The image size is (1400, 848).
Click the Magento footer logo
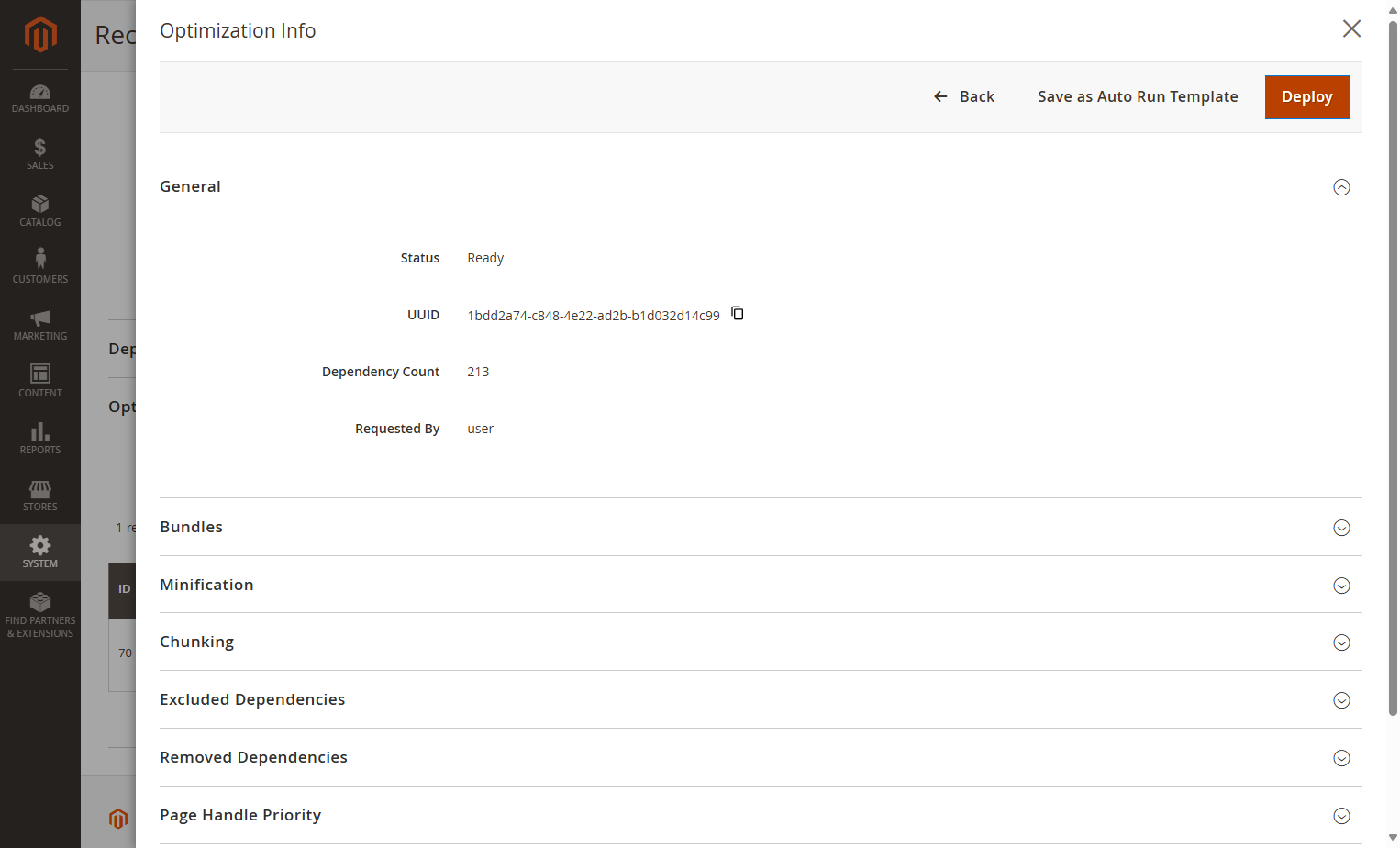click(x=118, y=819)
